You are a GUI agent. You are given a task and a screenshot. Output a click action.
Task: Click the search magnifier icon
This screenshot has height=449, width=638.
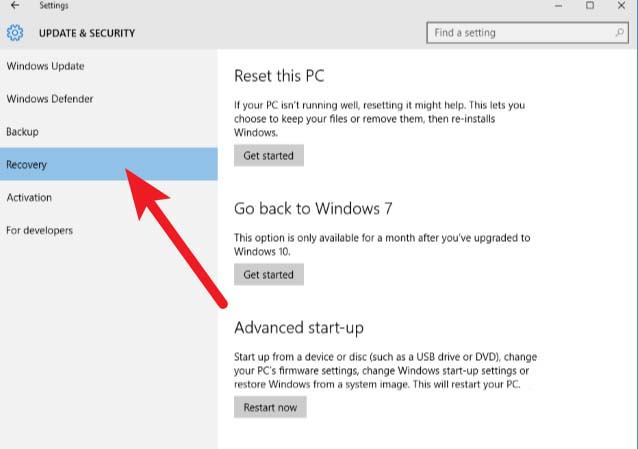(x=620, y=33)
